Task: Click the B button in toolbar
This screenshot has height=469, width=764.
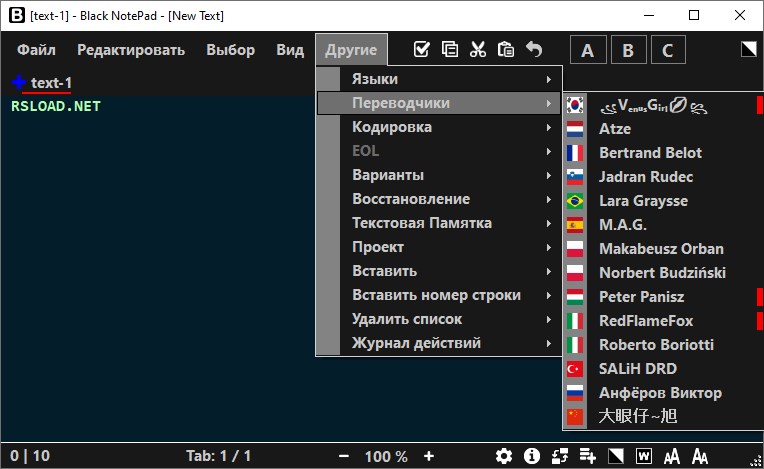Action: click(629, 50)
